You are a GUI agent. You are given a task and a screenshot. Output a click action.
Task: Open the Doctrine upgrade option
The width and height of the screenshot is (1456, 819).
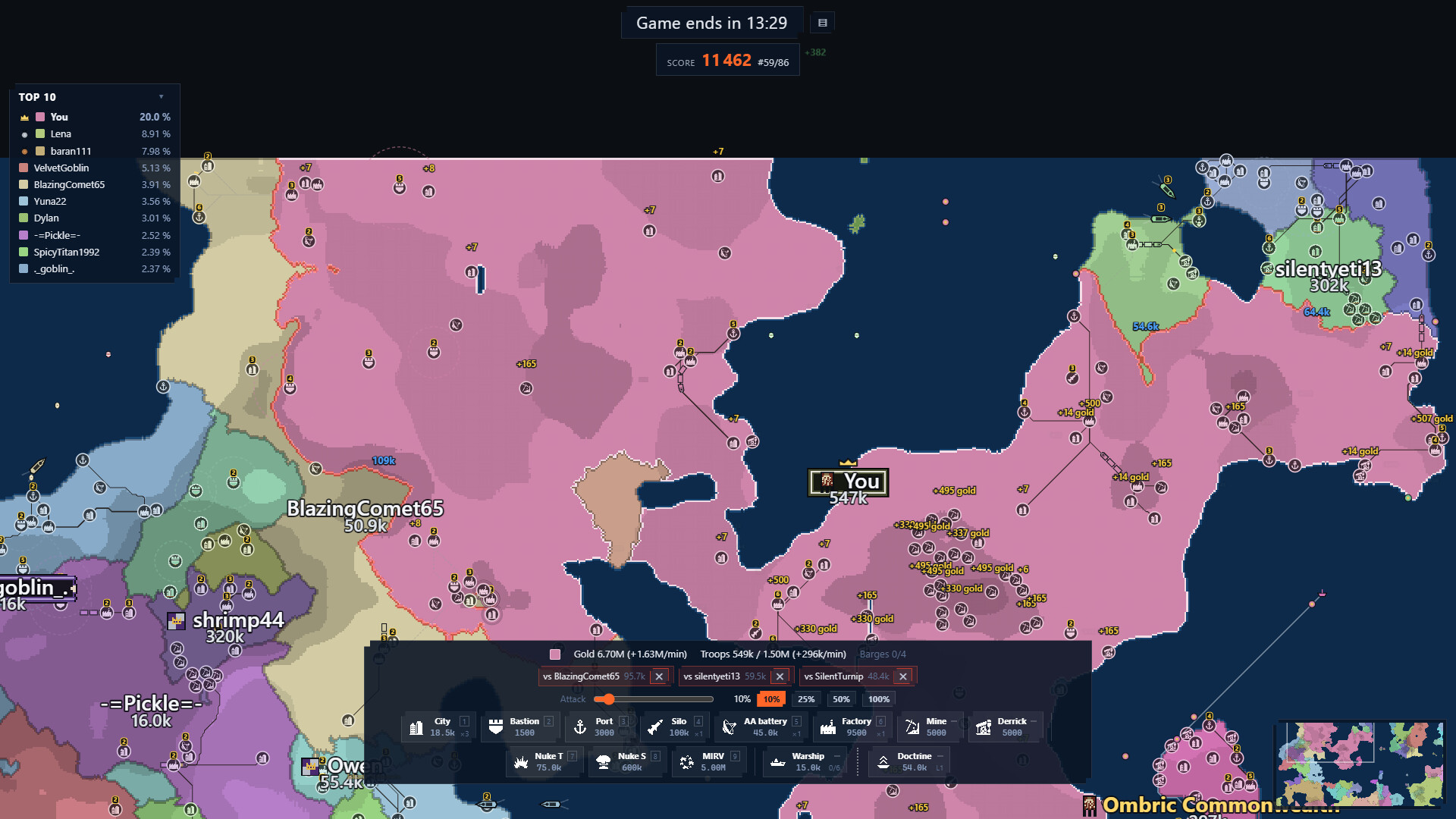[909, 761]
